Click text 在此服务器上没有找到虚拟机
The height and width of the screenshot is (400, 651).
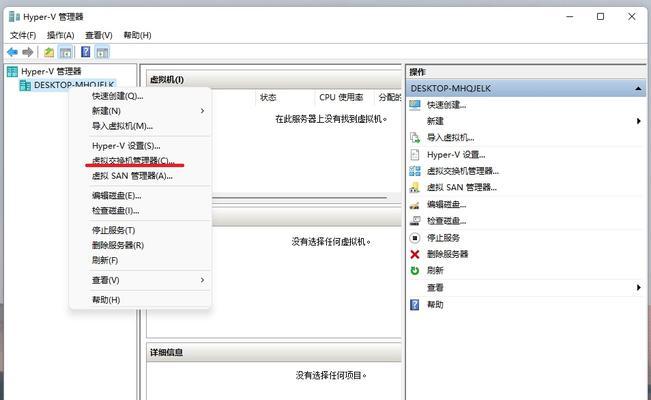[x=331, y=119]
